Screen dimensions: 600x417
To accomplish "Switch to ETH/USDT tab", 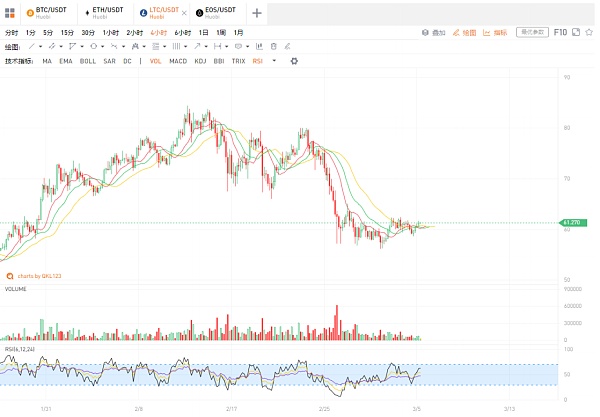I will tap(104, 13).
